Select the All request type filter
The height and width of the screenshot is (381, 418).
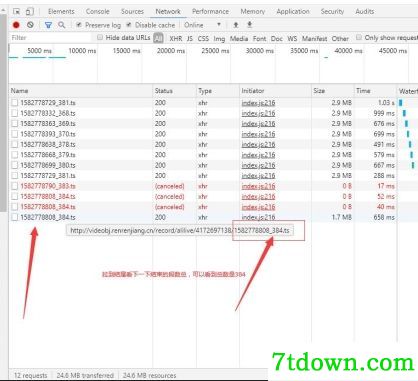coord(158,38)
